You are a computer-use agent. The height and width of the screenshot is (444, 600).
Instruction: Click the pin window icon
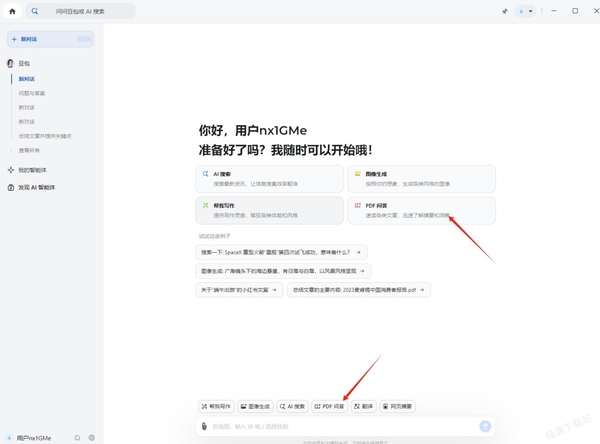(x=505, y=11)
